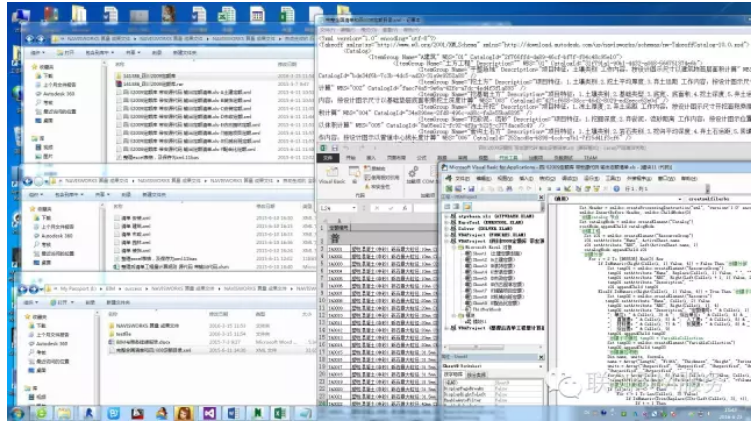Image resolution: width=756 pixels, height=424 pixels.
Task: Click the Add-ins gear icon in Excel ribbon
Action: 413,173
